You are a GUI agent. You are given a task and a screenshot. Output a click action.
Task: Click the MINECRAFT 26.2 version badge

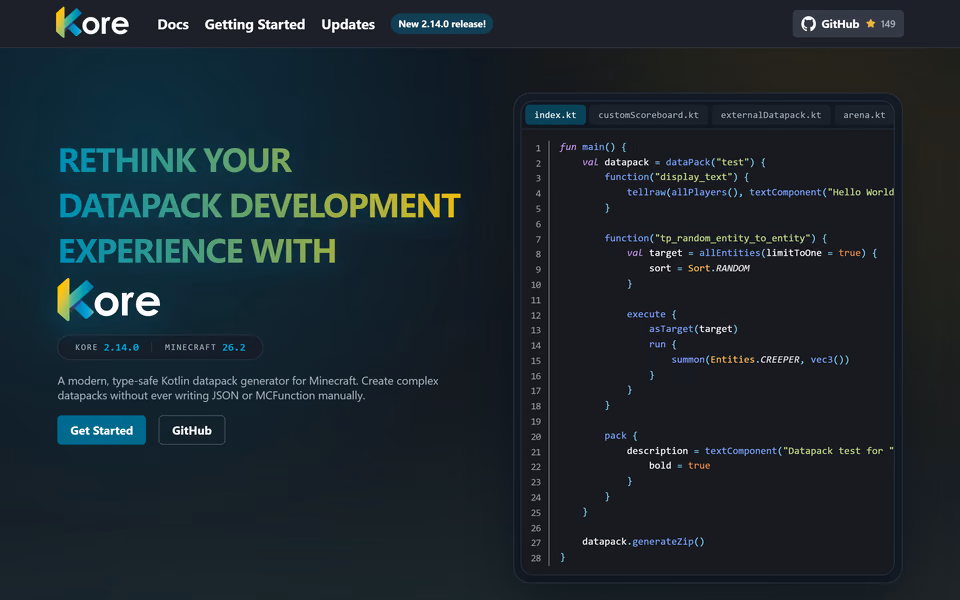coord(204,347)
